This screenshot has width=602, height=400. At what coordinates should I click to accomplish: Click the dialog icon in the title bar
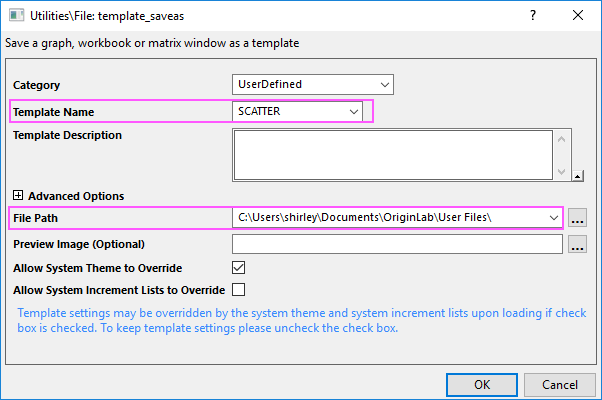point(15,16)
